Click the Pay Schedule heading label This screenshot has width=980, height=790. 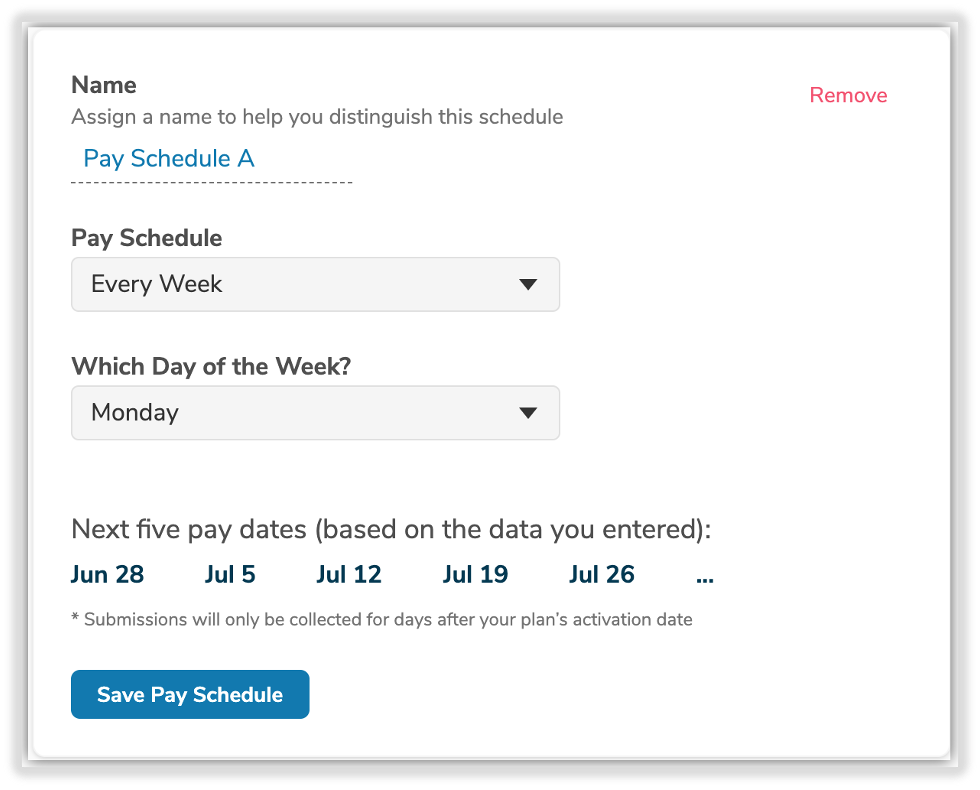147,238
